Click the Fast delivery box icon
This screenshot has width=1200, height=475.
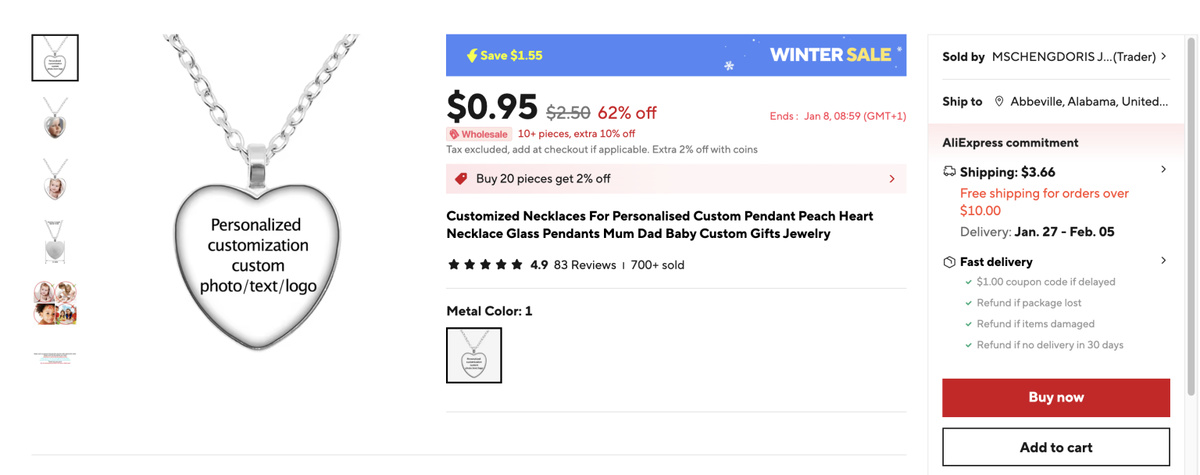coord(949,262)
